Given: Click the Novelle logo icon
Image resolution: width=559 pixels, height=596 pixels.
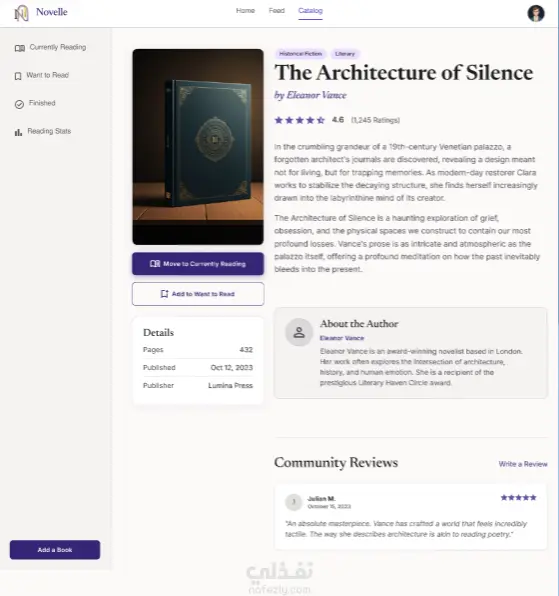Looking at the screenshot, I should click(22, 13).
